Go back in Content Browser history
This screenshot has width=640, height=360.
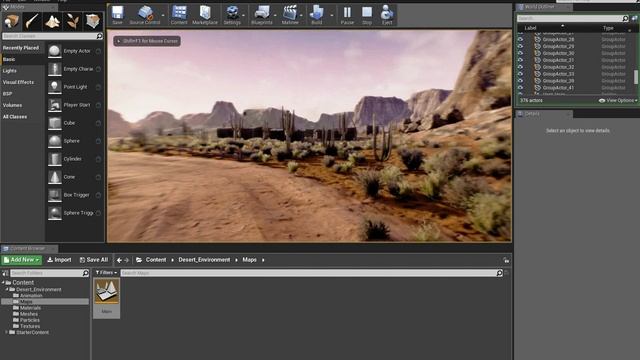pyautogui.click(x=119, y=260)
